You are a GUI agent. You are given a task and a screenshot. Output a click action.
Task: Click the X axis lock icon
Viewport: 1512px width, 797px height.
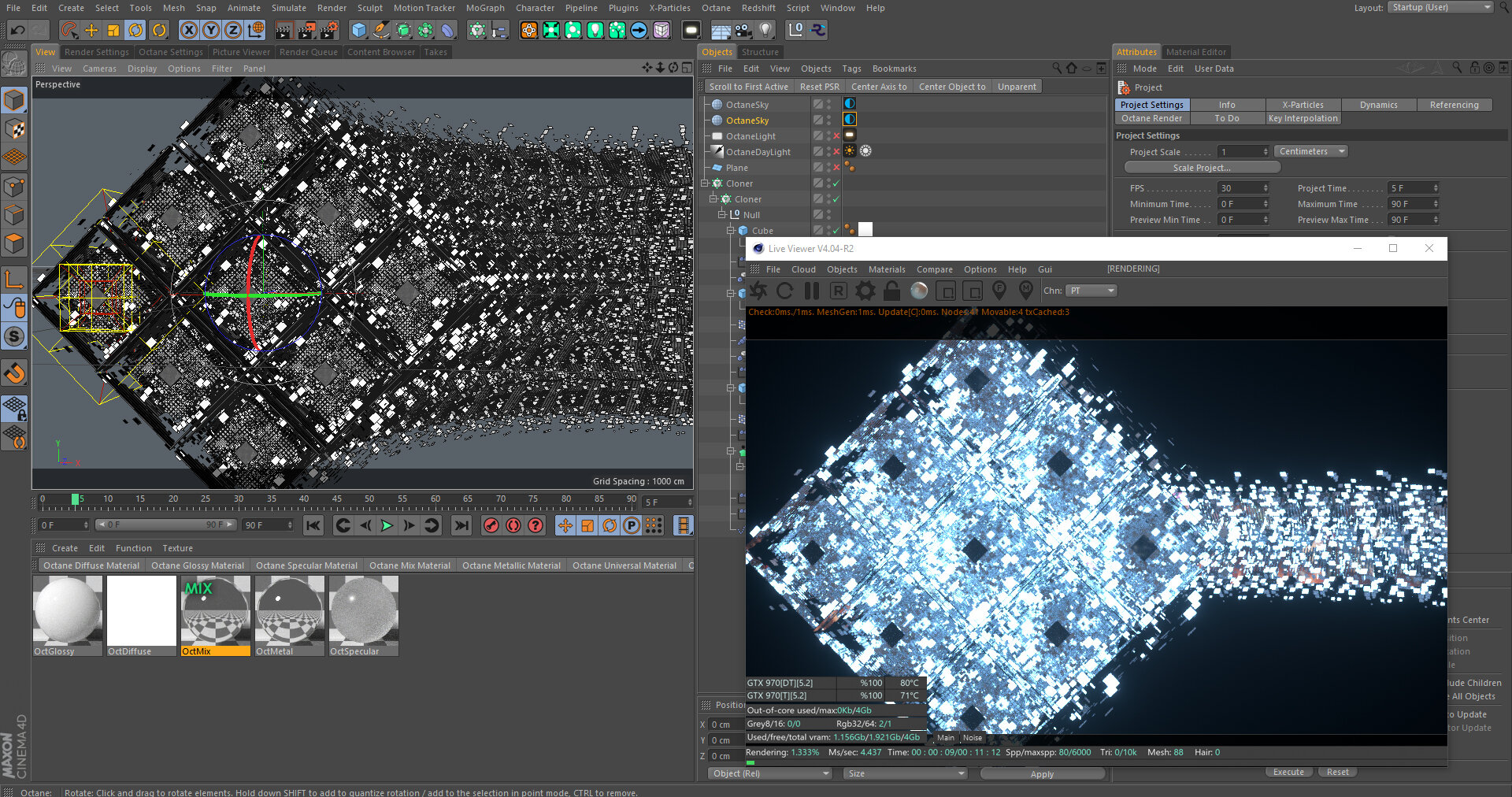pos(189,31)
